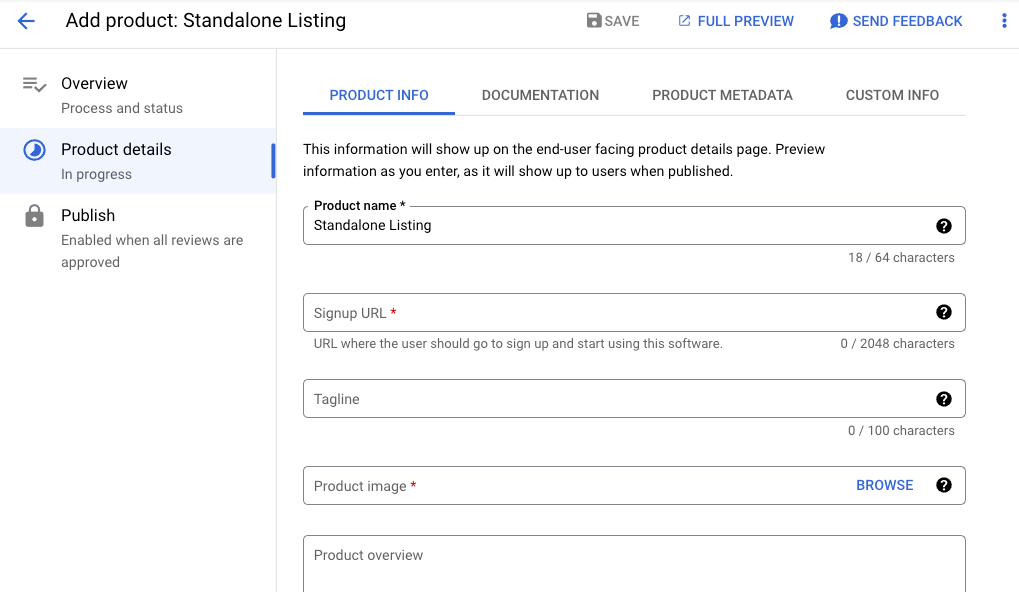The width and height of the screenshot is (1019, 592).
Task: Switch to the Product Metadata tab
Action: pos(722,95)
